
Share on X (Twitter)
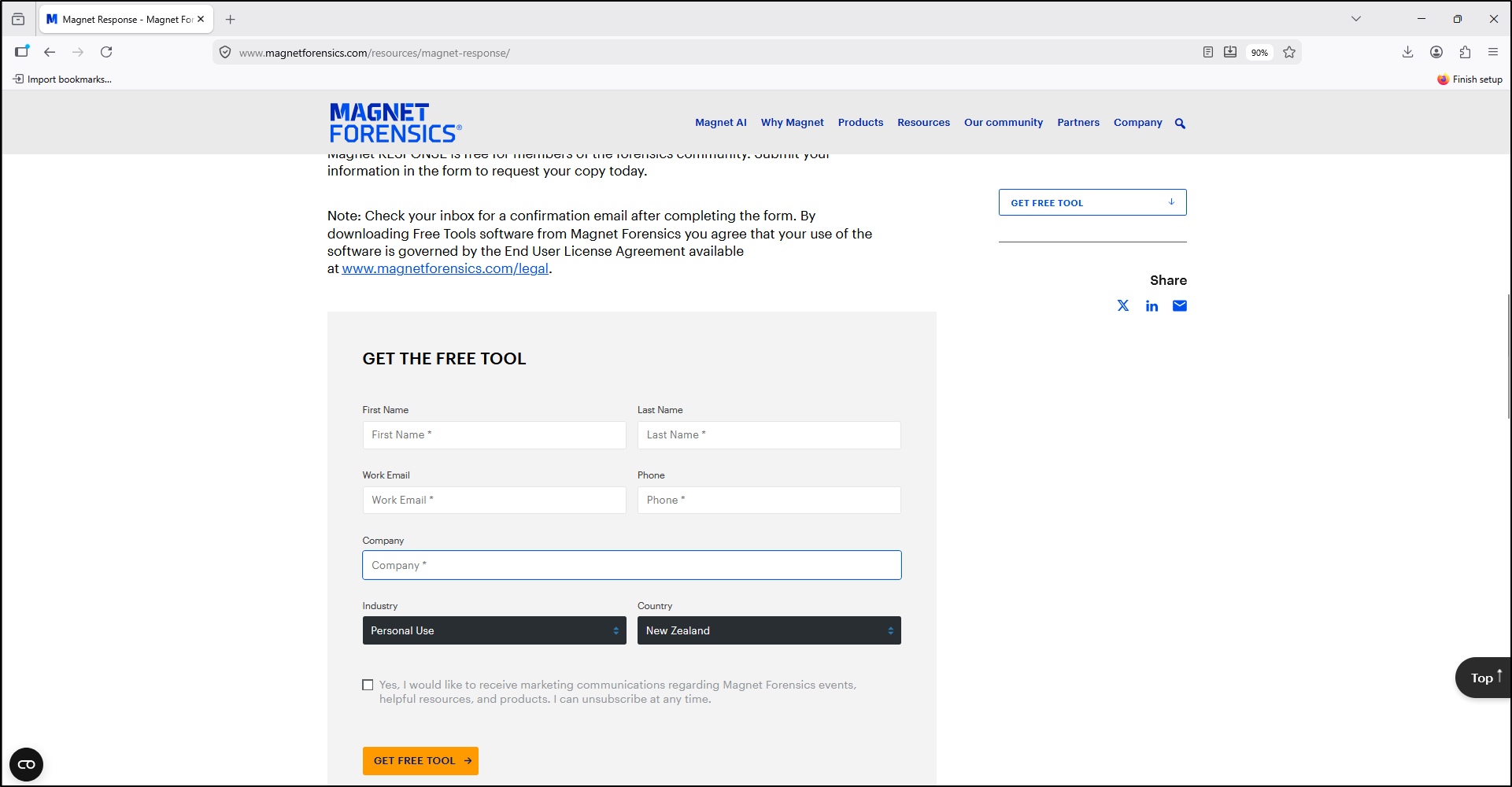tap(1123, 305)
